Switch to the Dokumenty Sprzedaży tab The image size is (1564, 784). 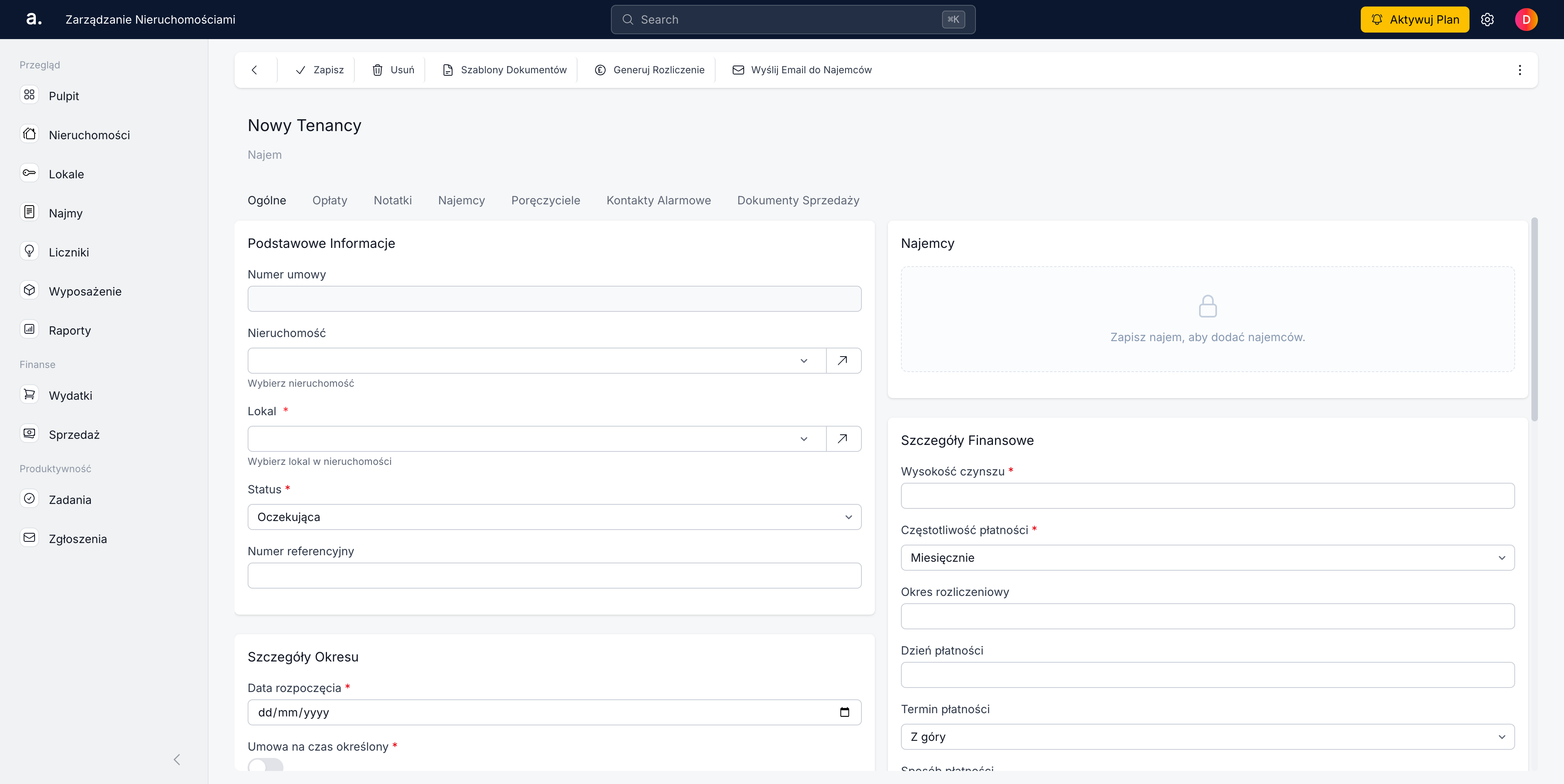(x=798, y=200)
